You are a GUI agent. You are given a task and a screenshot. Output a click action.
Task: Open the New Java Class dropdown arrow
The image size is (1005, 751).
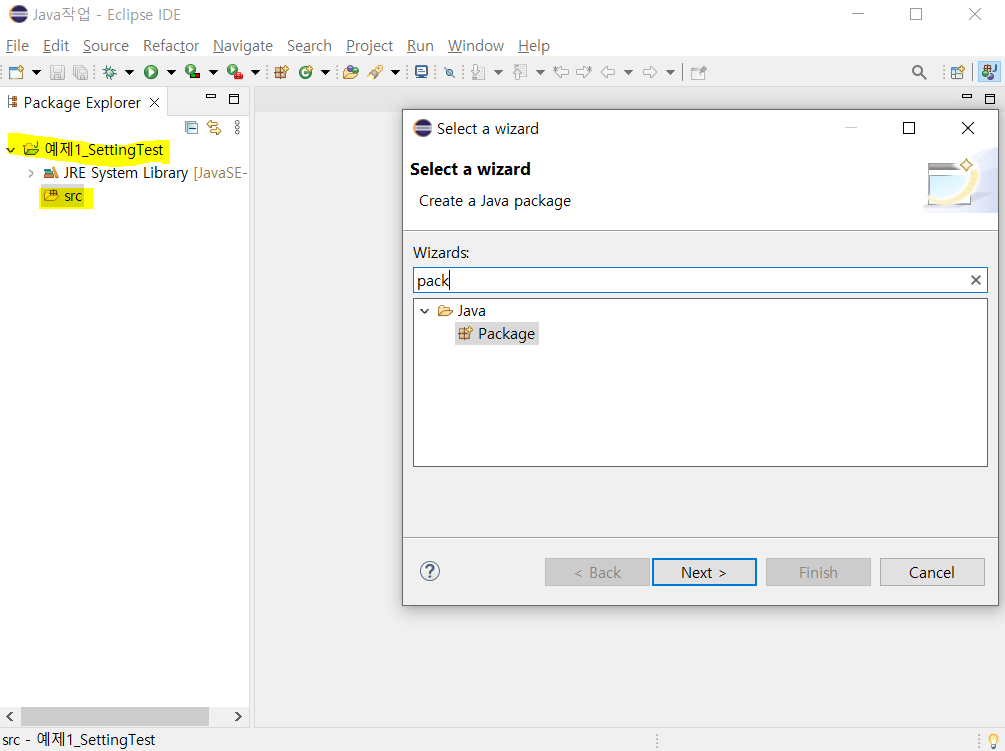click(326, 72)
